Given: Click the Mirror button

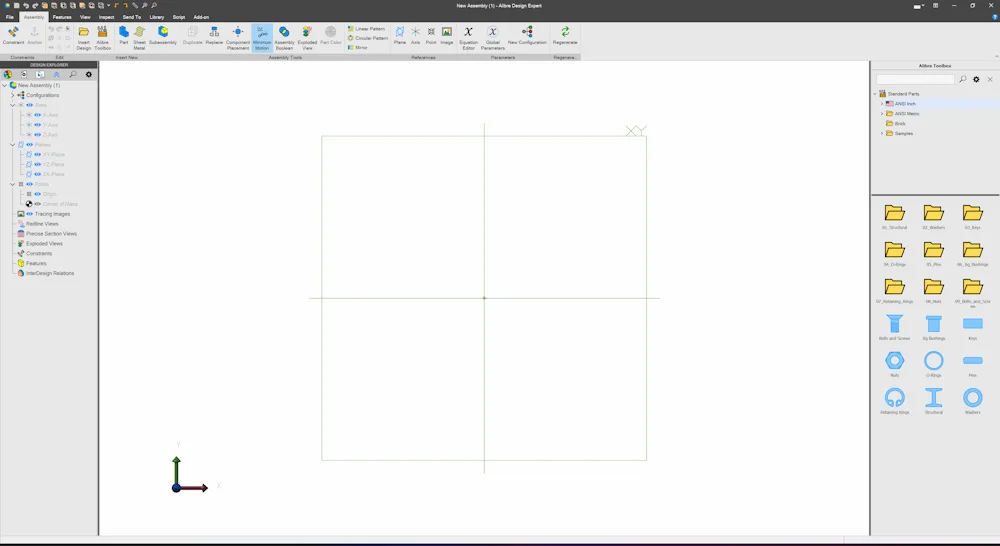Looking at the screenshot, I should [358, 47].
